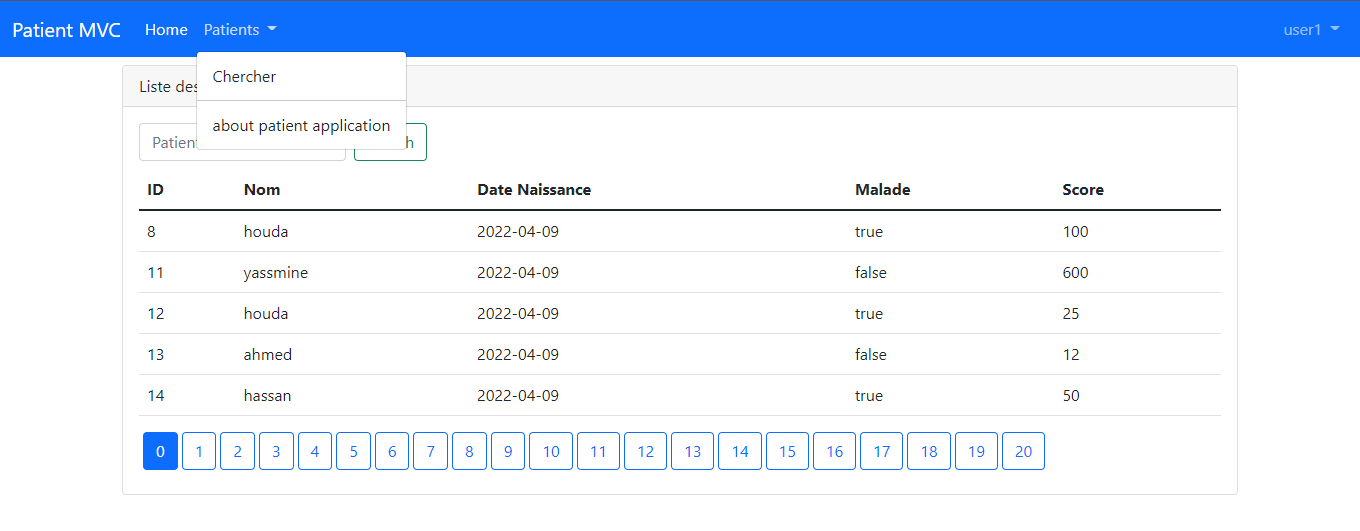
Task: Go to pagination page 6
Action: tap(392, 452)
